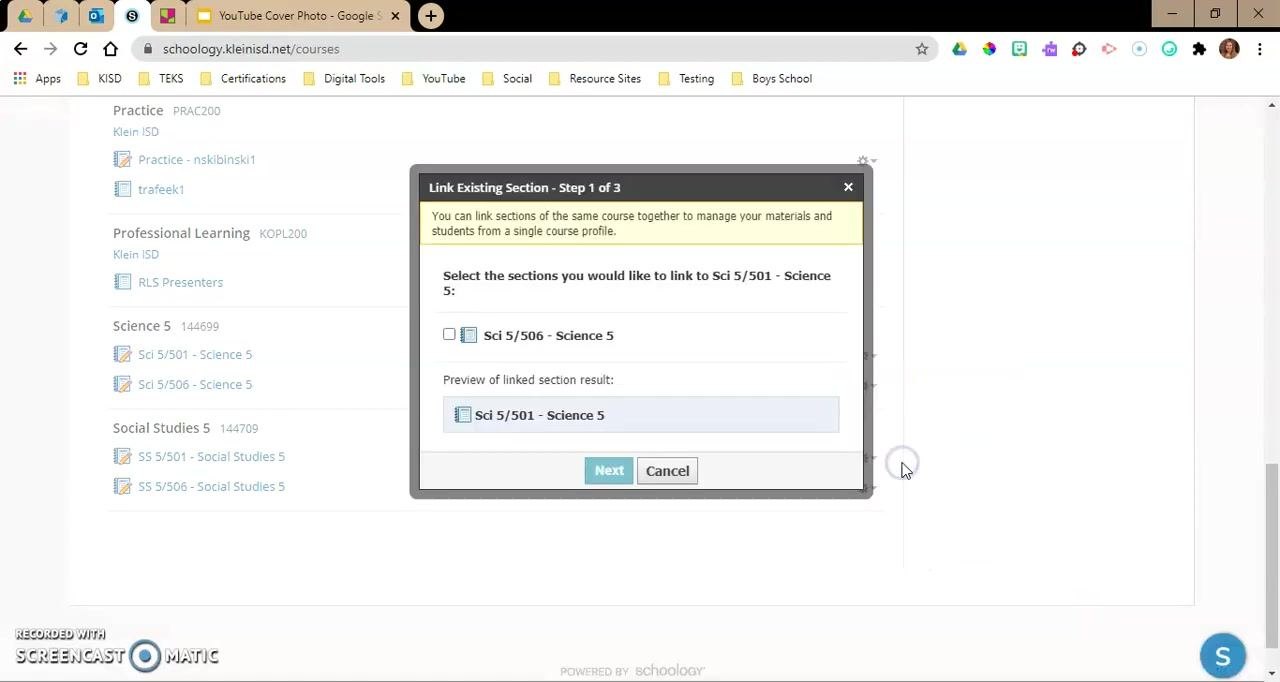Image resolution: width=1280 pixels, height=682 pixels.
Task: Open the Testing bookmarks folder
Action: 686,78
